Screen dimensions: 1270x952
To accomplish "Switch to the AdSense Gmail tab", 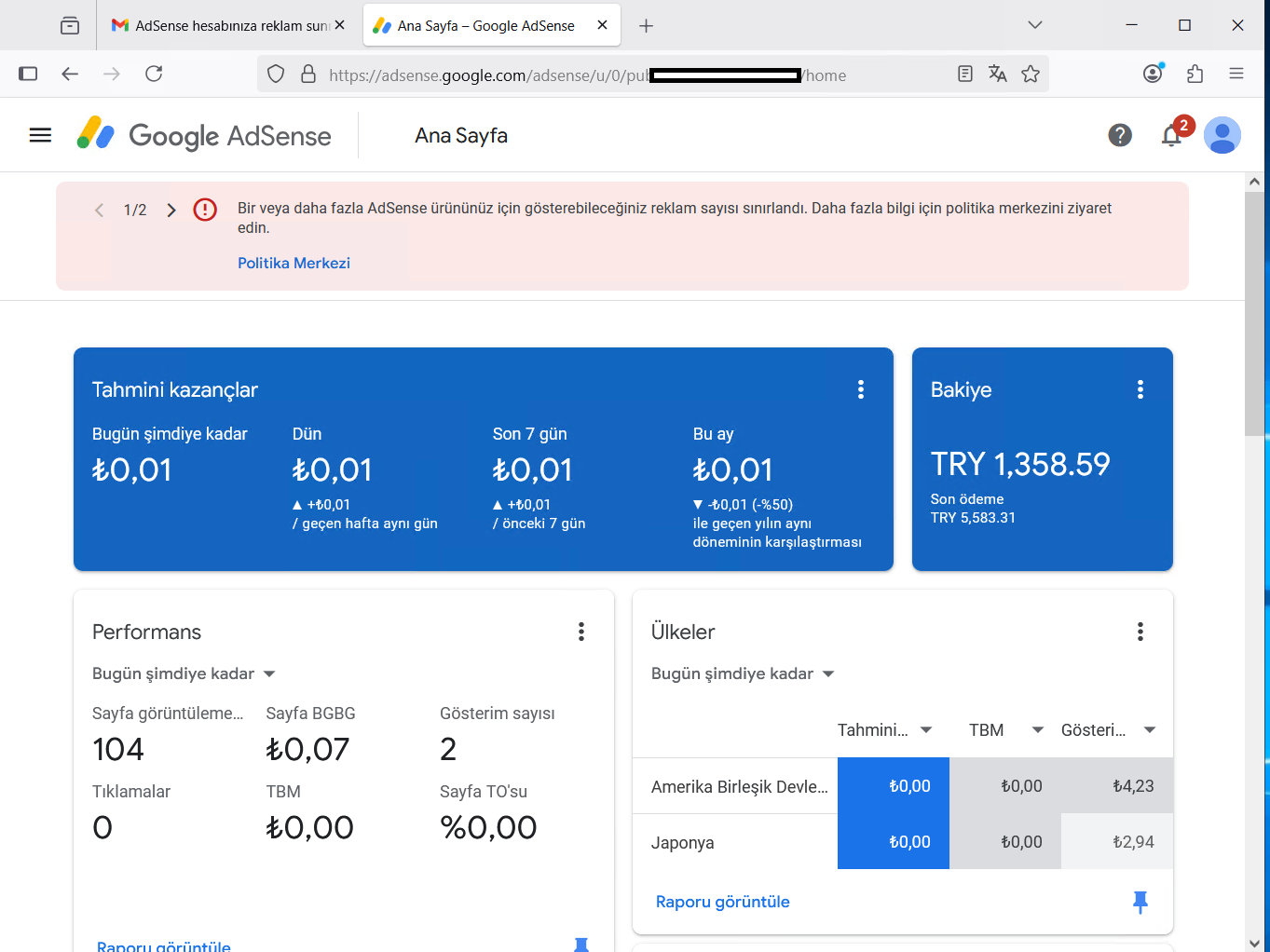I will [228, 25].
